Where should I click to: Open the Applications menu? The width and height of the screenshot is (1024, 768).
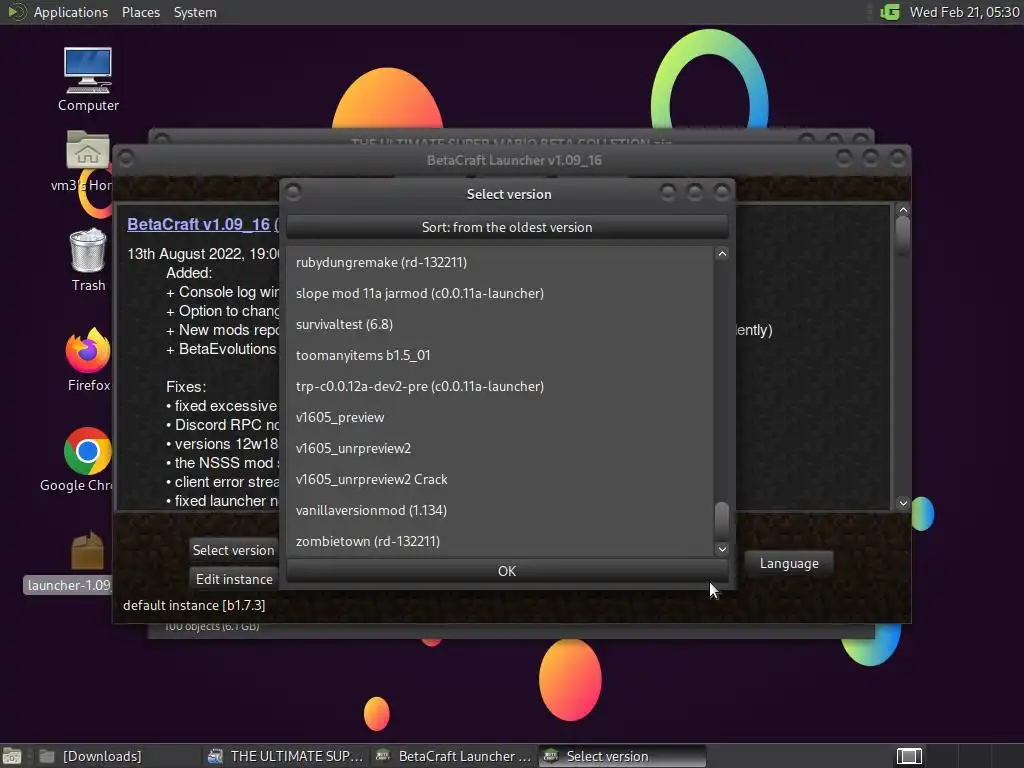(x=71, y=12)
